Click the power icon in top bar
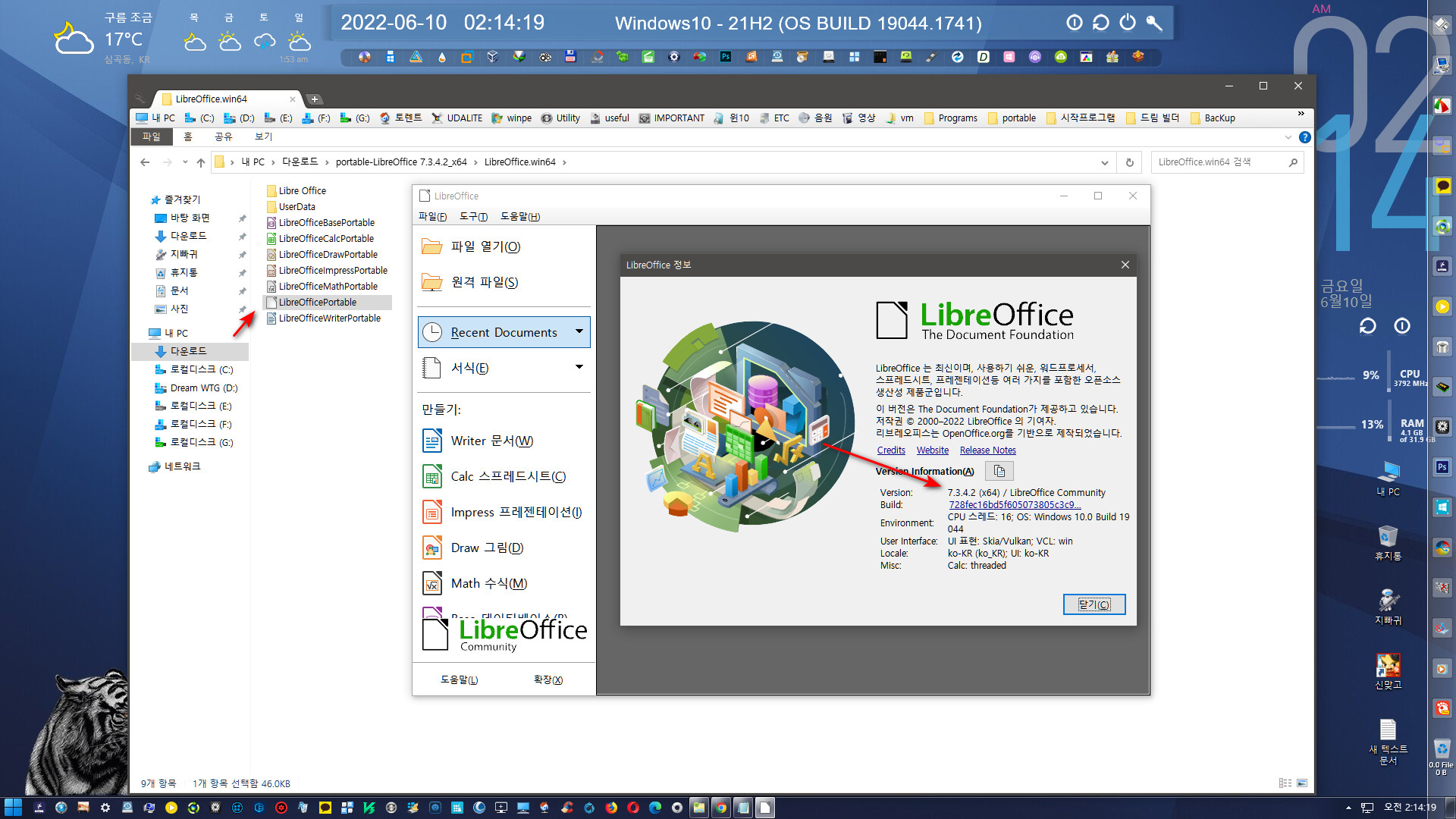This screenshot has width=1456, height=819. [x=1128, y=23]
